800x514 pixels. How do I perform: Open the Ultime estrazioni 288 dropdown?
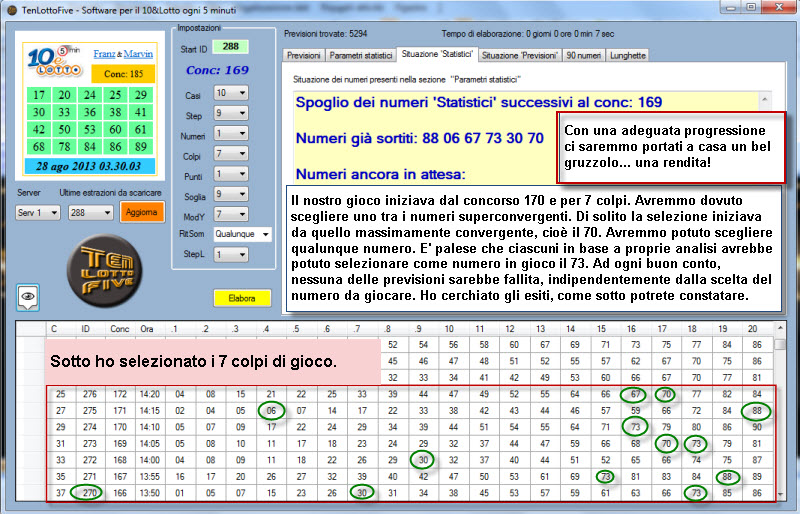tap(90, 212)
